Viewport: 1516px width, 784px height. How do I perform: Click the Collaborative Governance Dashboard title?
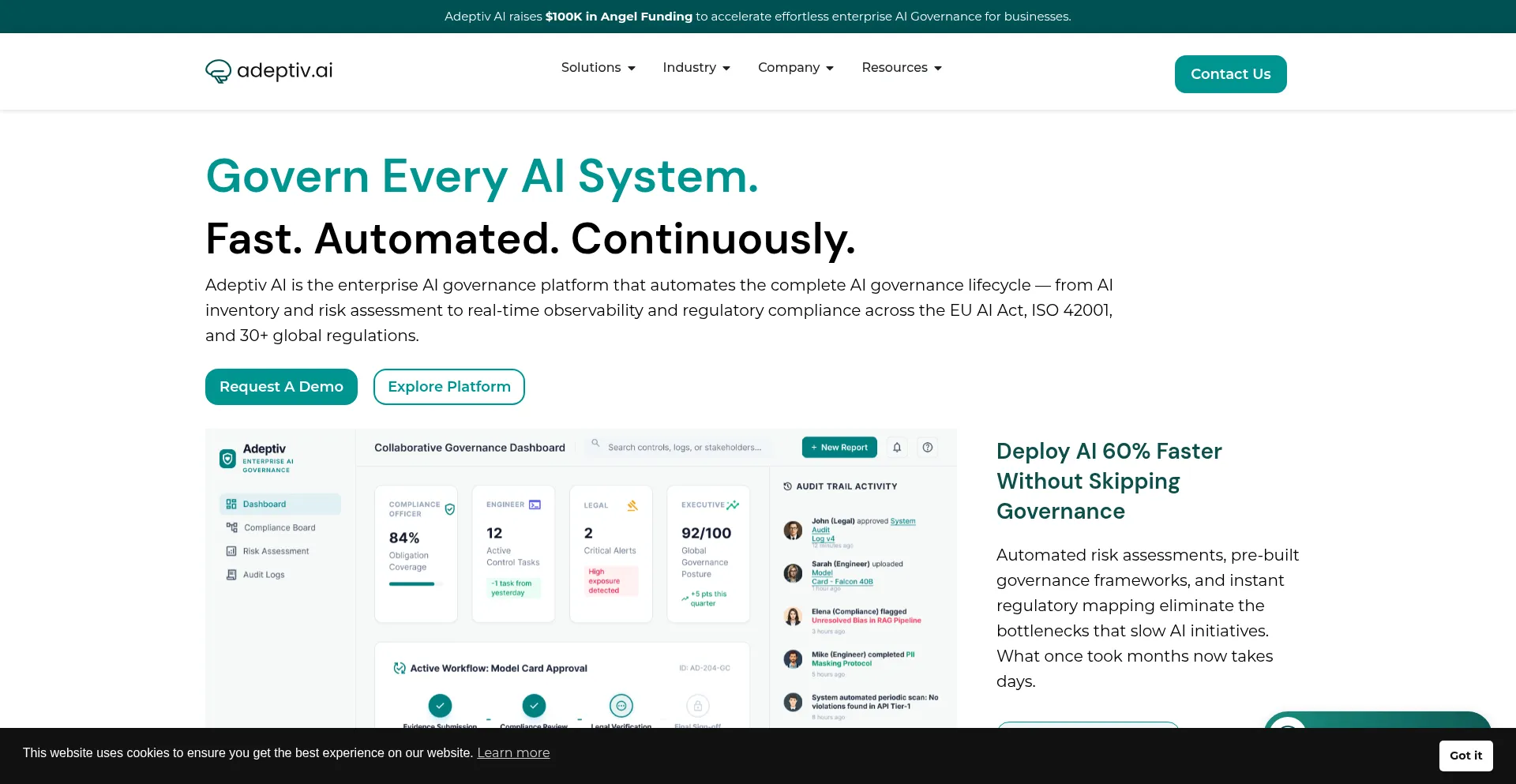(470, 448)
